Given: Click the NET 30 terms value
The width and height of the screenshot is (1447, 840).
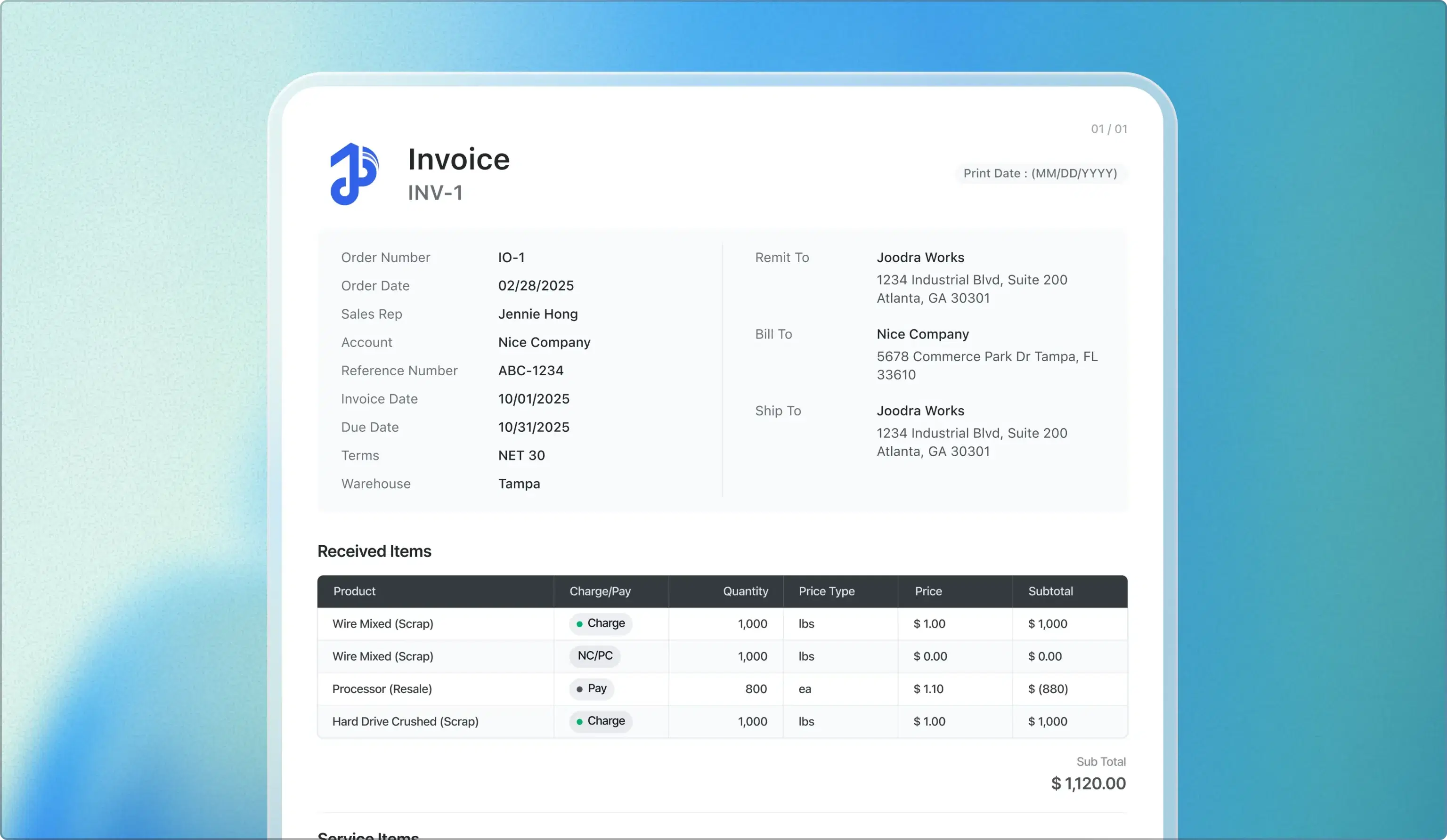Looking at the screenshot, I should [x=521, y=455].
